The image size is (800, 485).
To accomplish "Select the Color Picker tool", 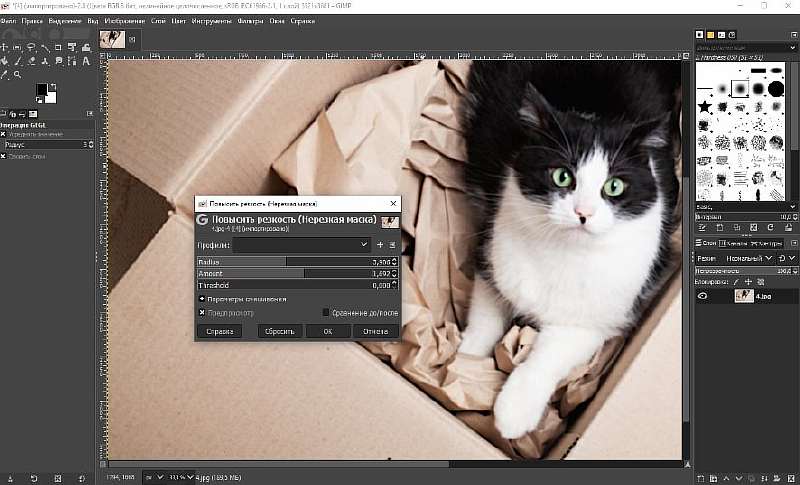I will [5, 75].
